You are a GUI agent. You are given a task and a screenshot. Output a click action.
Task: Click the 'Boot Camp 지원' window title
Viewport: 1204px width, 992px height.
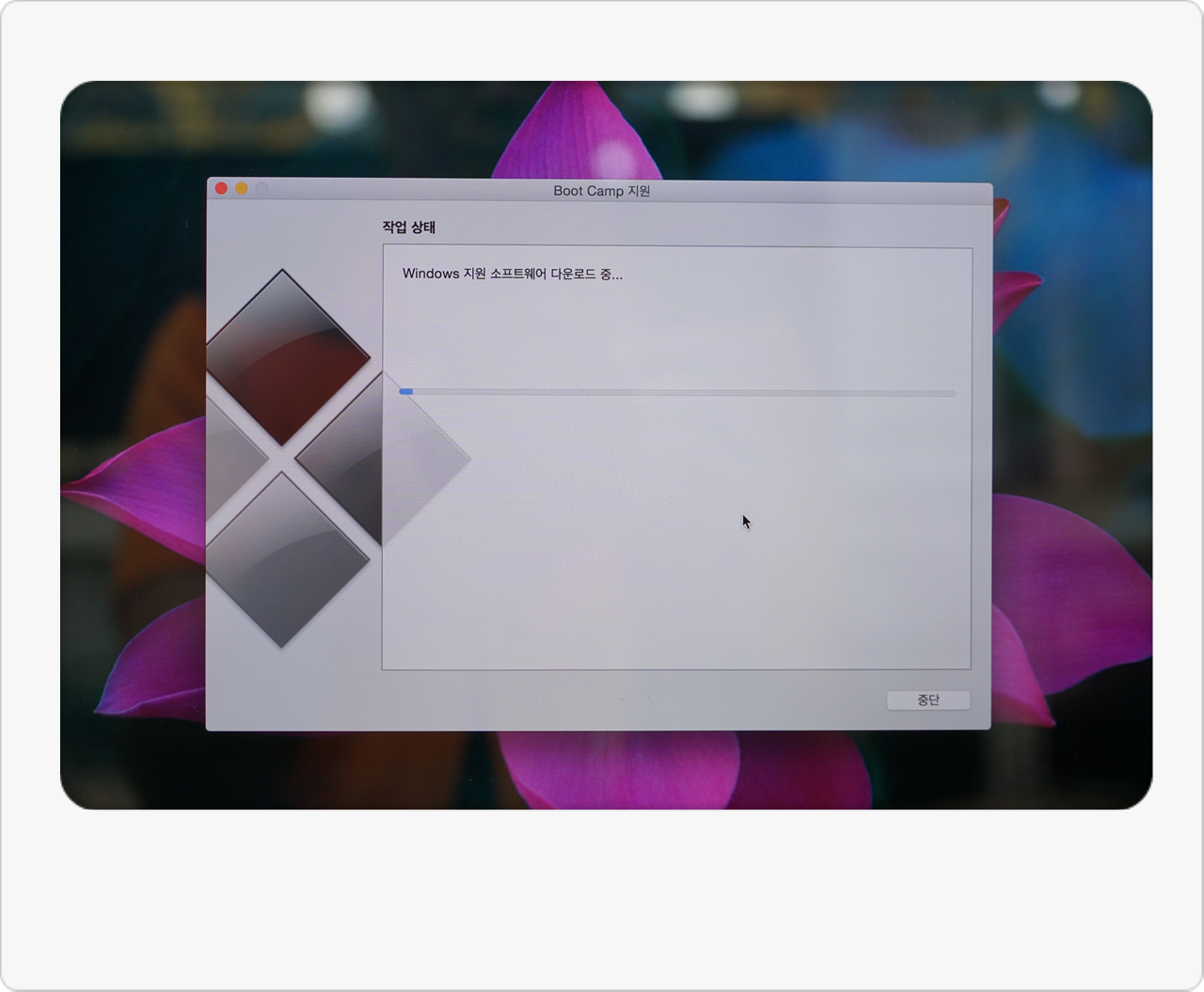pos(602,190)
